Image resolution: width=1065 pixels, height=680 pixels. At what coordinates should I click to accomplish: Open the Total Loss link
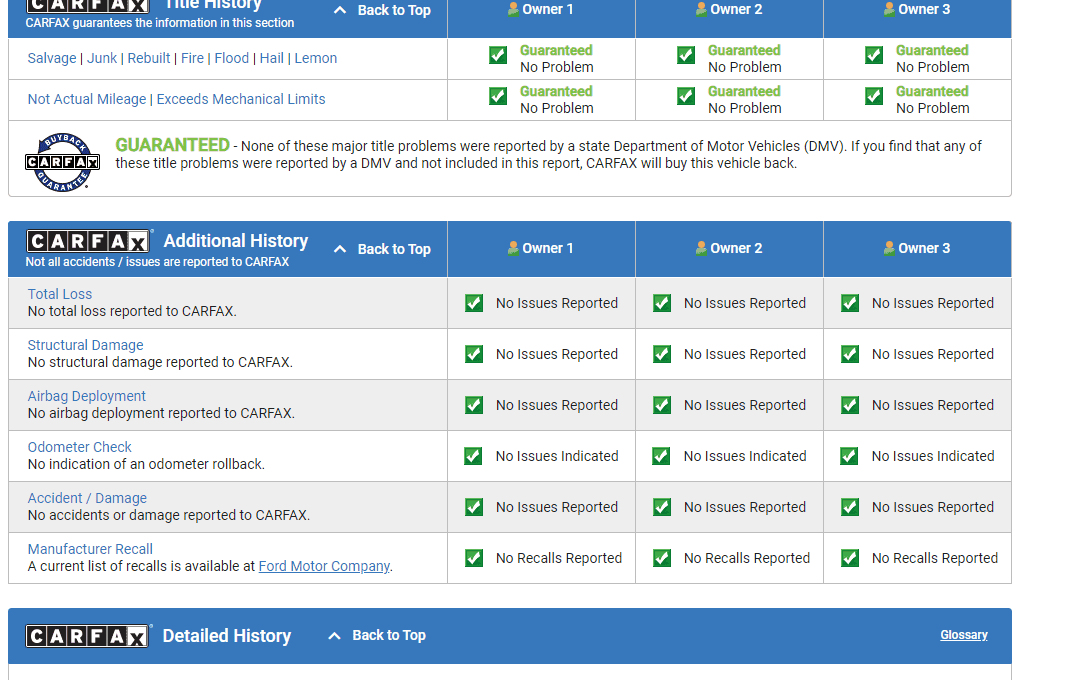click(60, 294)
